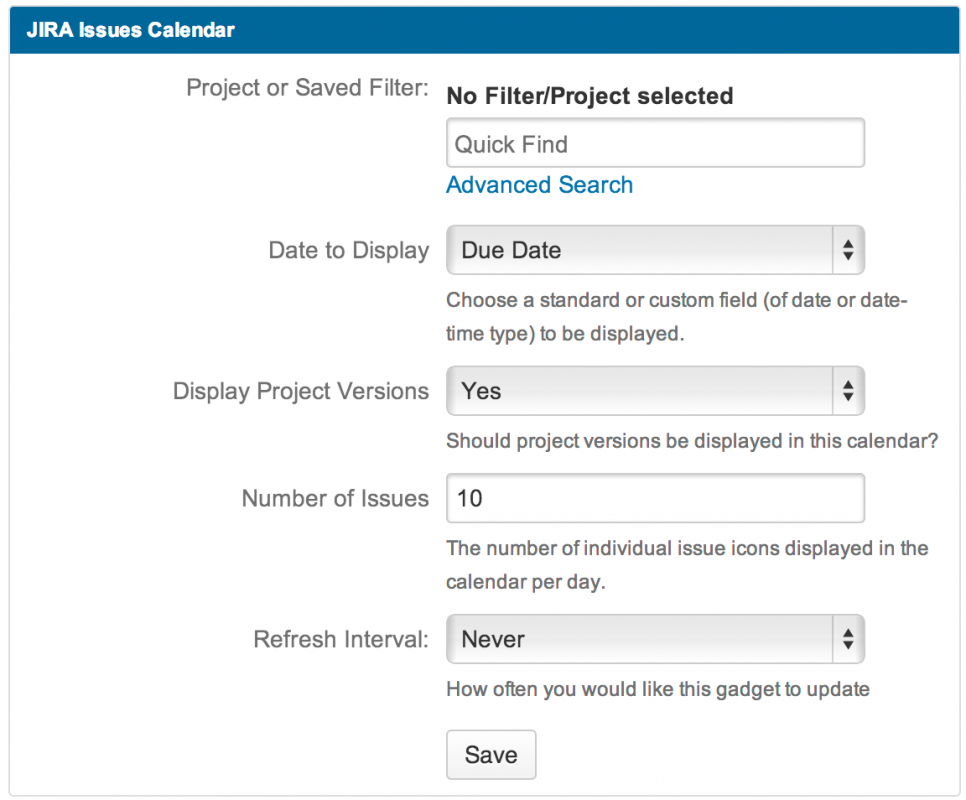Click the 'Number of Issues' label
The height and width of the screenshot is (800, 966).
(x=335, y=498)
